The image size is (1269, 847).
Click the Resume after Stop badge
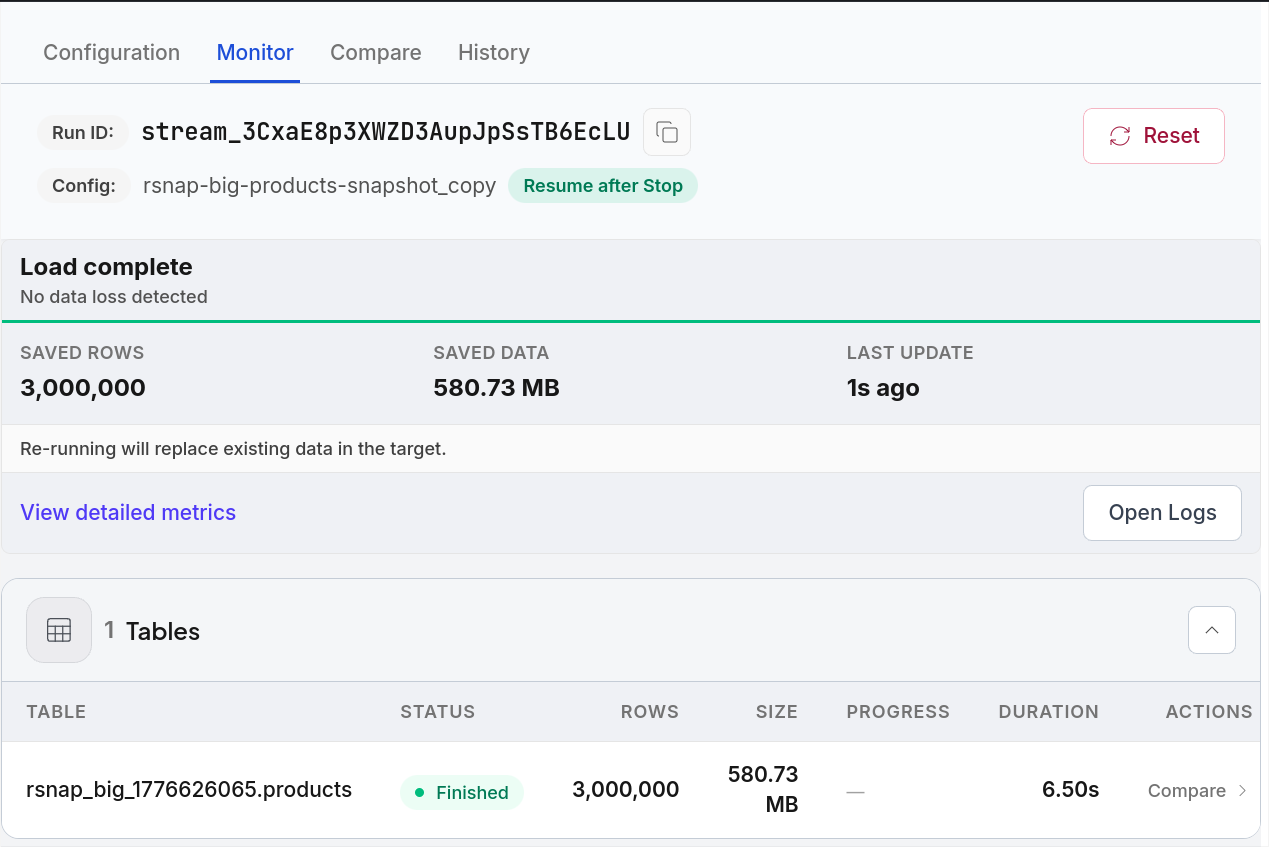(603, 186)
